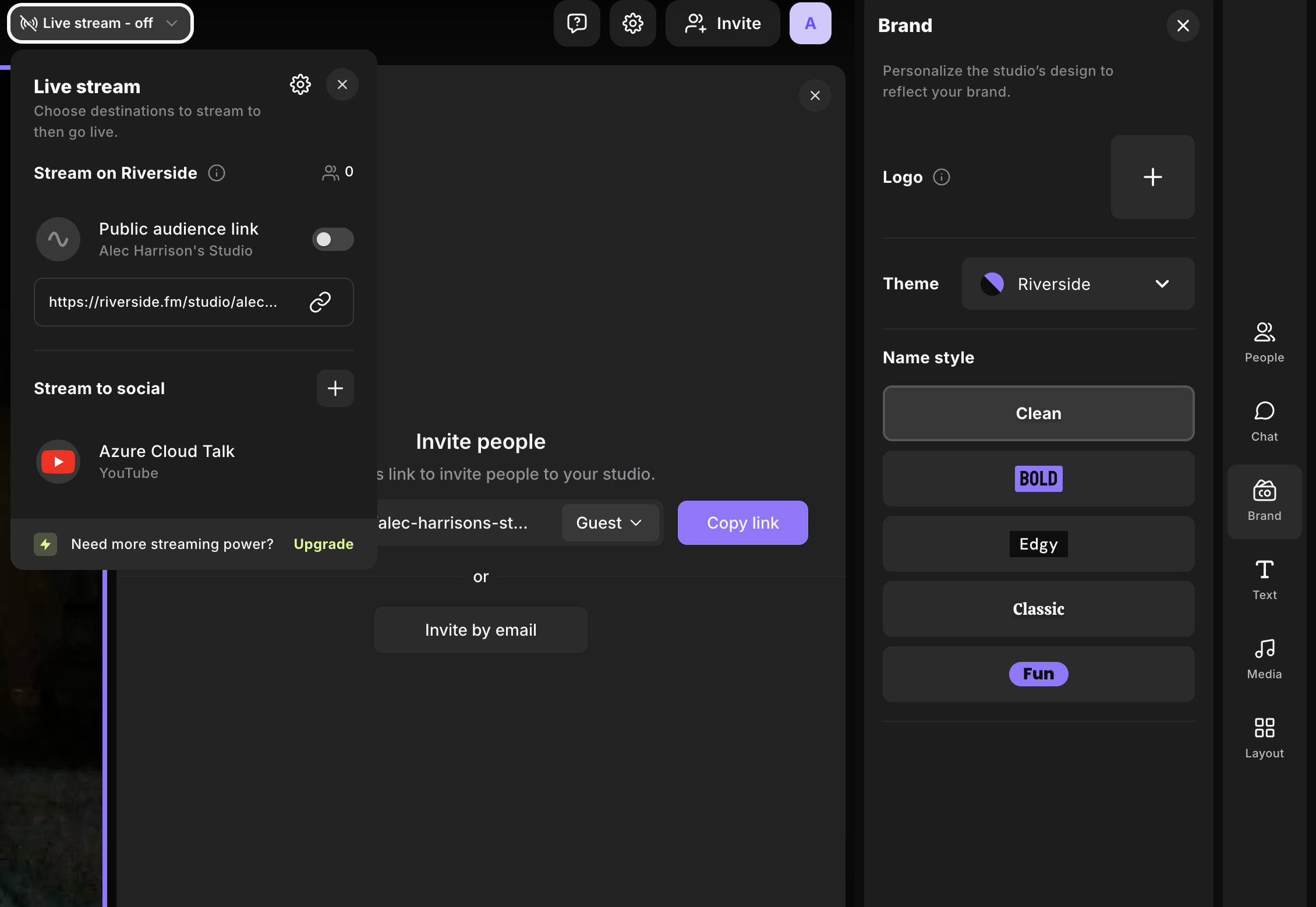Switch to the People panel
1316x907 pixels.
pos(1264,342)
